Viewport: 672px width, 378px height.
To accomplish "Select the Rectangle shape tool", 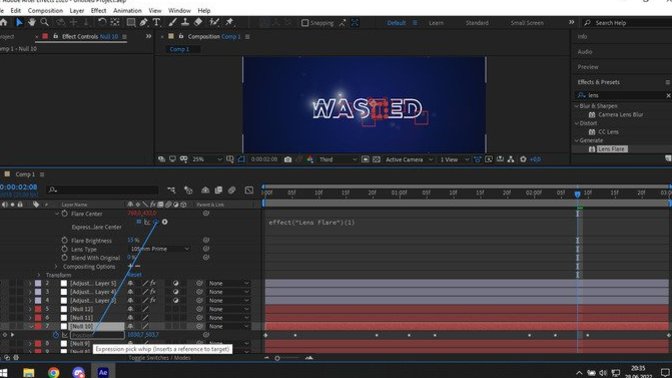I will click(131, 22).
